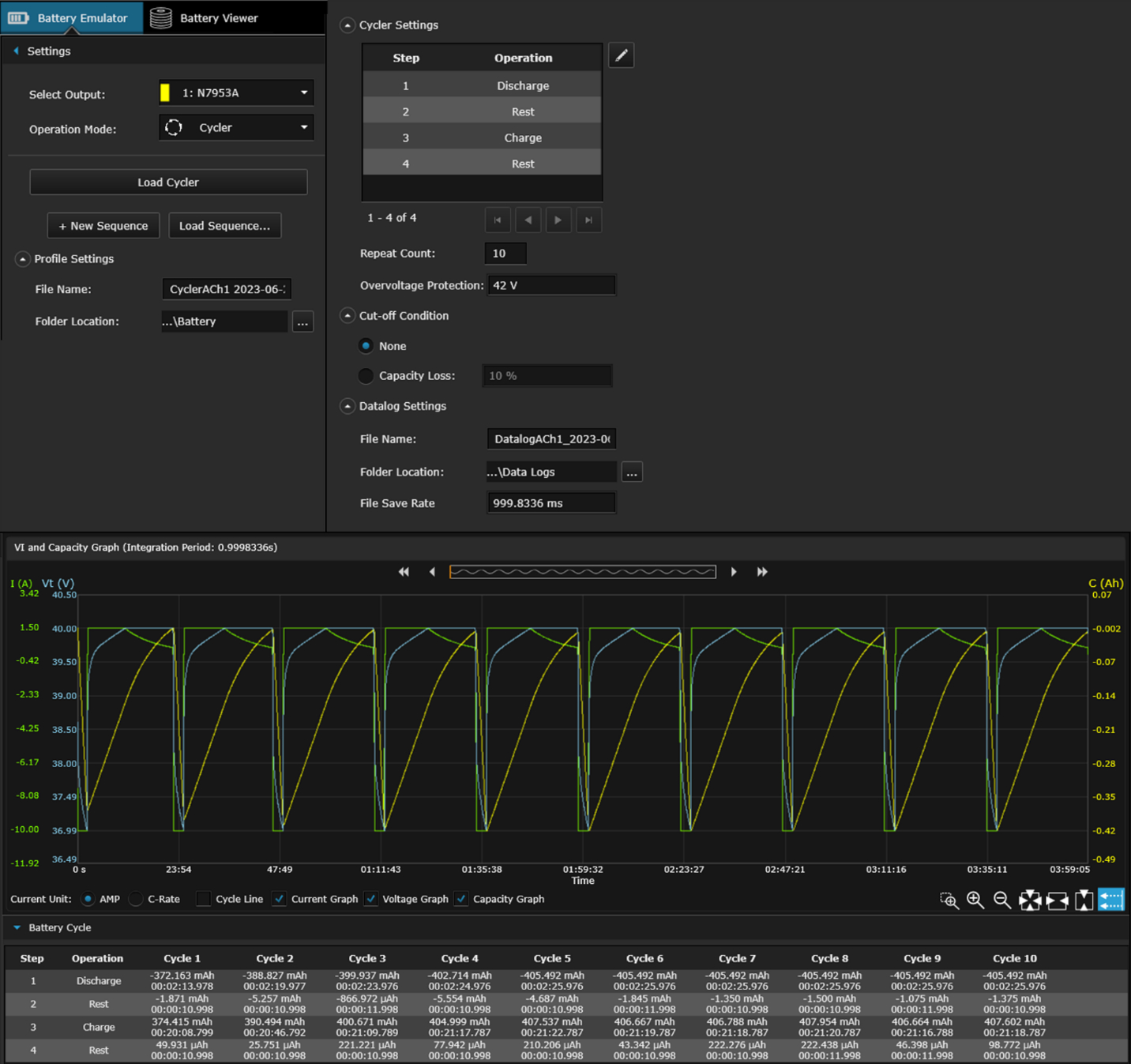
Task: Select the Capacity Loss radio button
Action: tap(366, 376)
